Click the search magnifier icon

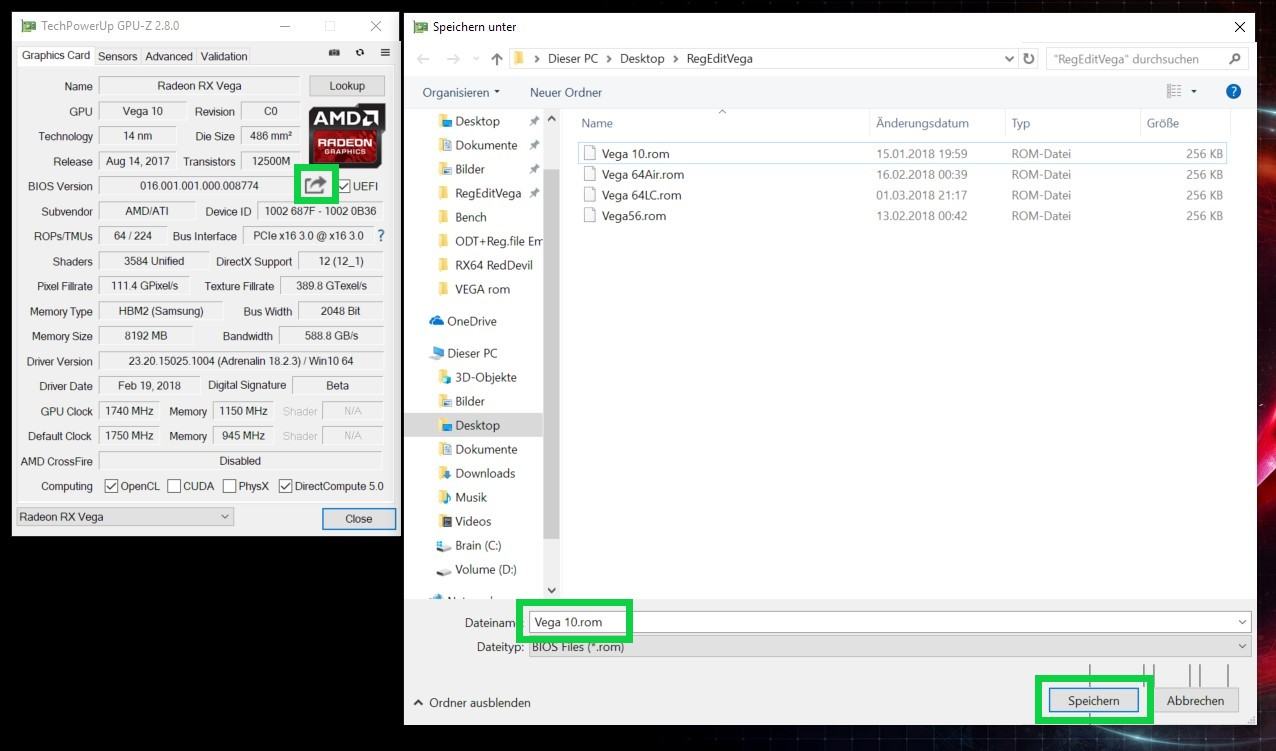[1235, 59]
